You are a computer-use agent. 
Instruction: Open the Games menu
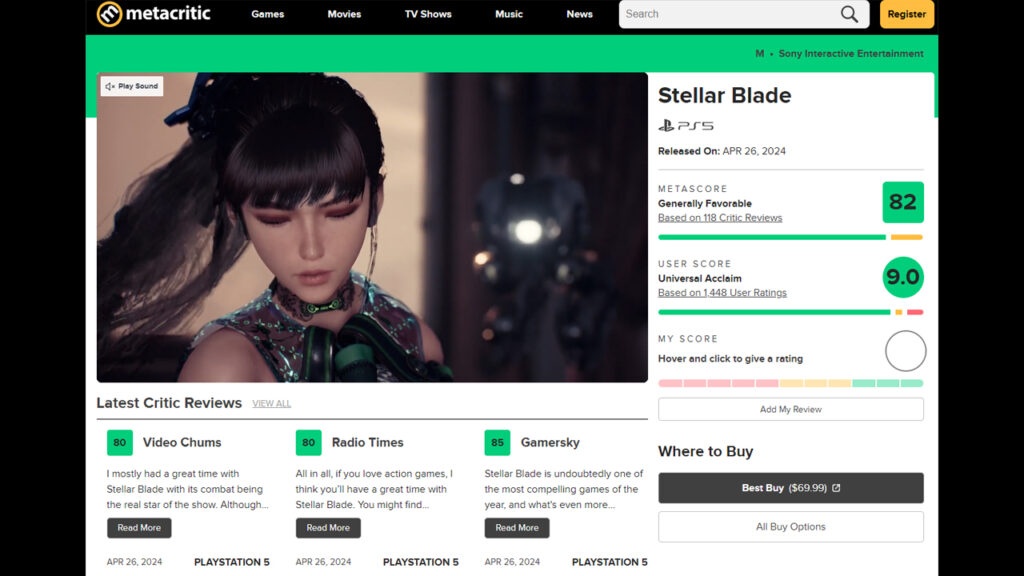click(x=267, y=14)
